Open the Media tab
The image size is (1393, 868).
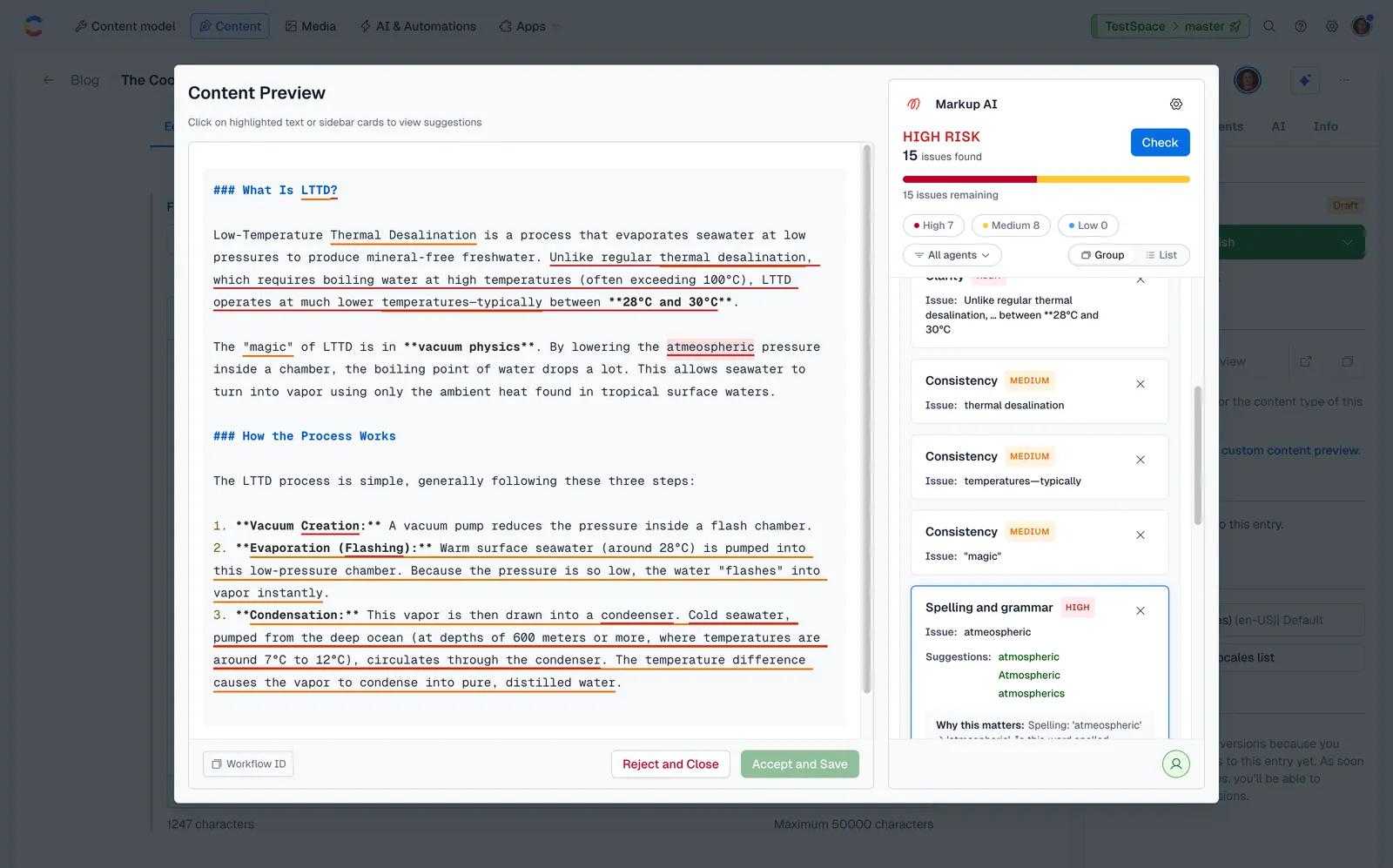coord(310,26)
